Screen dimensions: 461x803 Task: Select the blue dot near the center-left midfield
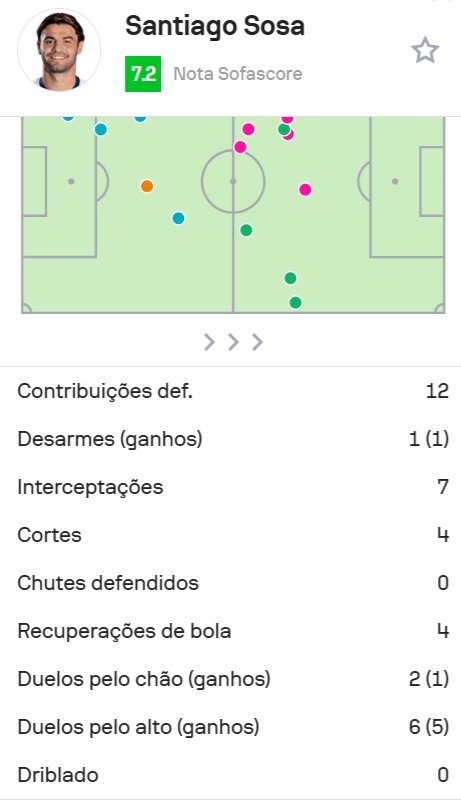(178, 218)
